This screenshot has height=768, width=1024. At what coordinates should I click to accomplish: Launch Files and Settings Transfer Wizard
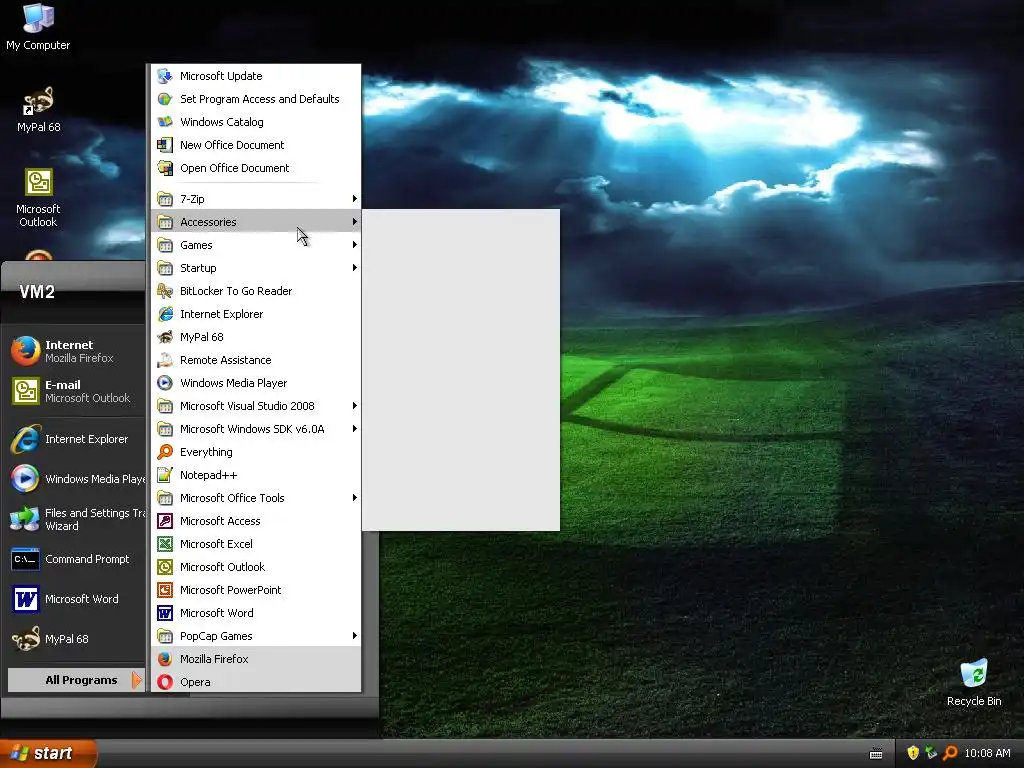point(75,519)
